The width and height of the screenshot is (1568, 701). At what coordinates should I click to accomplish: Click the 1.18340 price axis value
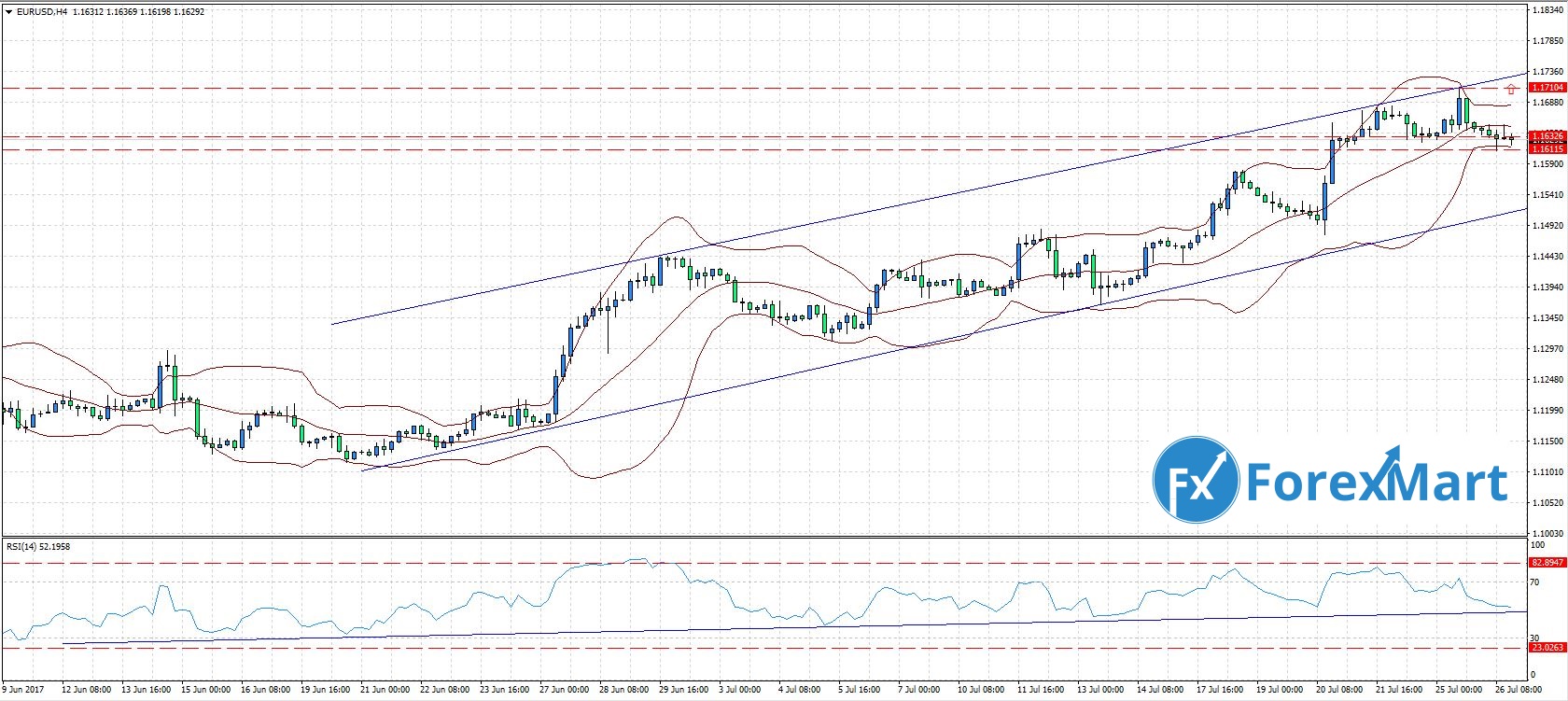point(1547,10)
